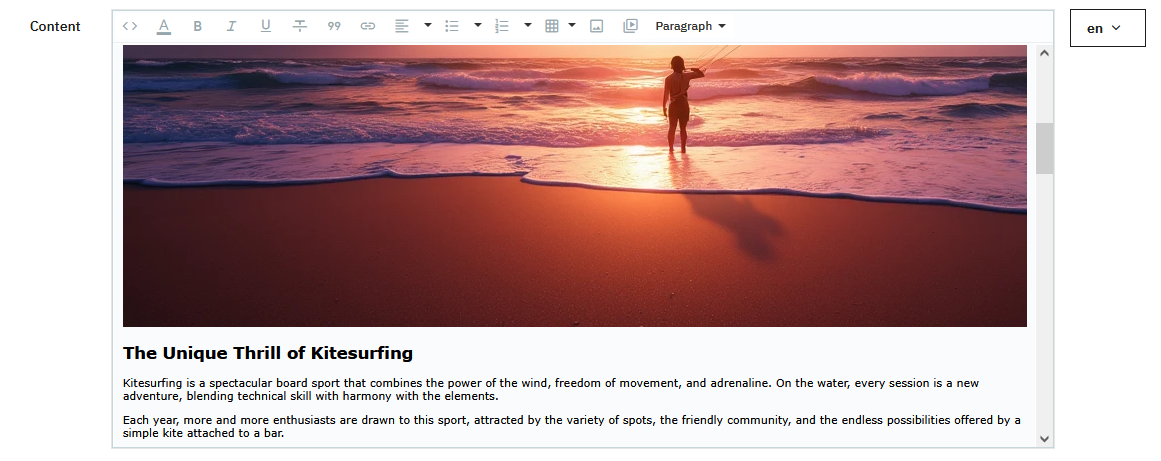
Task: Toggle underline formatting
Action: (x=265, y=26)
